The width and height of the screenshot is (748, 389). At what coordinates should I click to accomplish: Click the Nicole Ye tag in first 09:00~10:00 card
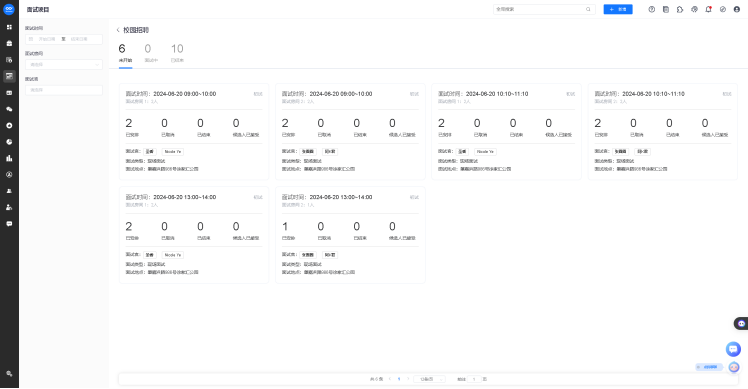tap(173, 152)
